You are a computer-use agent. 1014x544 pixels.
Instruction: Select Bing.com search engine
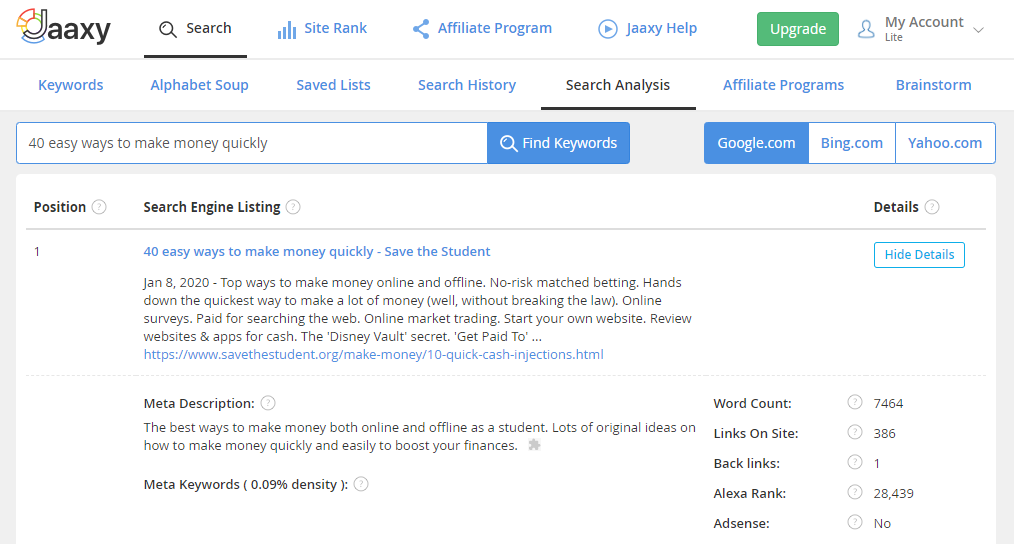852,143
